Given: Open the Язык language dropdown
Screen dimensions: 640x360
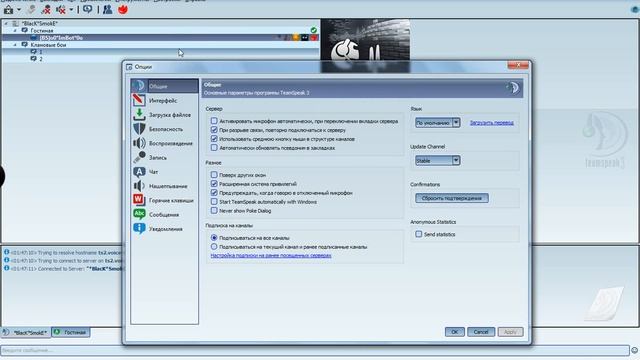Looking at the screenshot, I should click(x=438, y=122).
